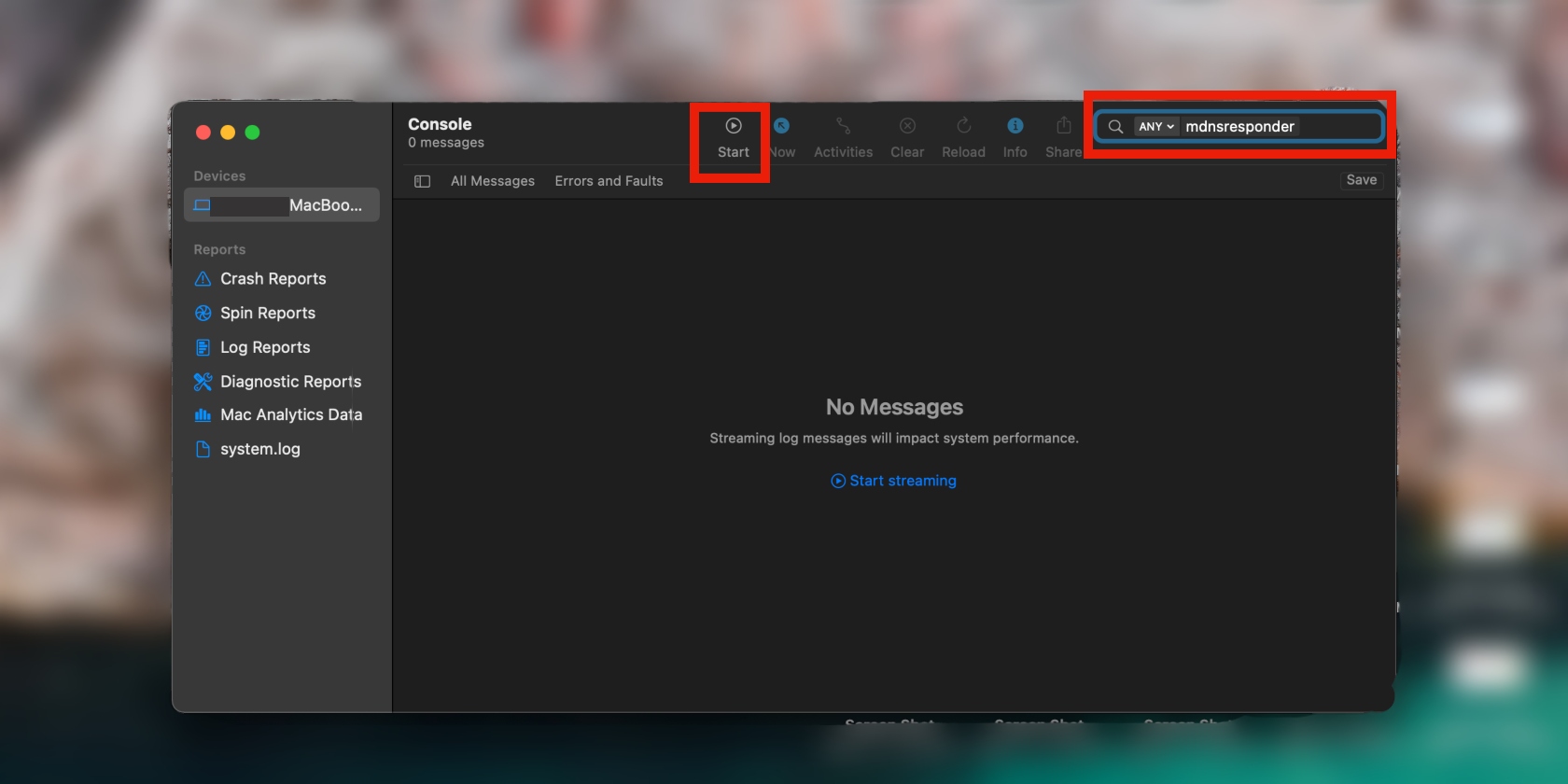Toggle the sidebar panel icon in filter bar
The height and width of the screenshot is (784, 1568).
point(422,181)
